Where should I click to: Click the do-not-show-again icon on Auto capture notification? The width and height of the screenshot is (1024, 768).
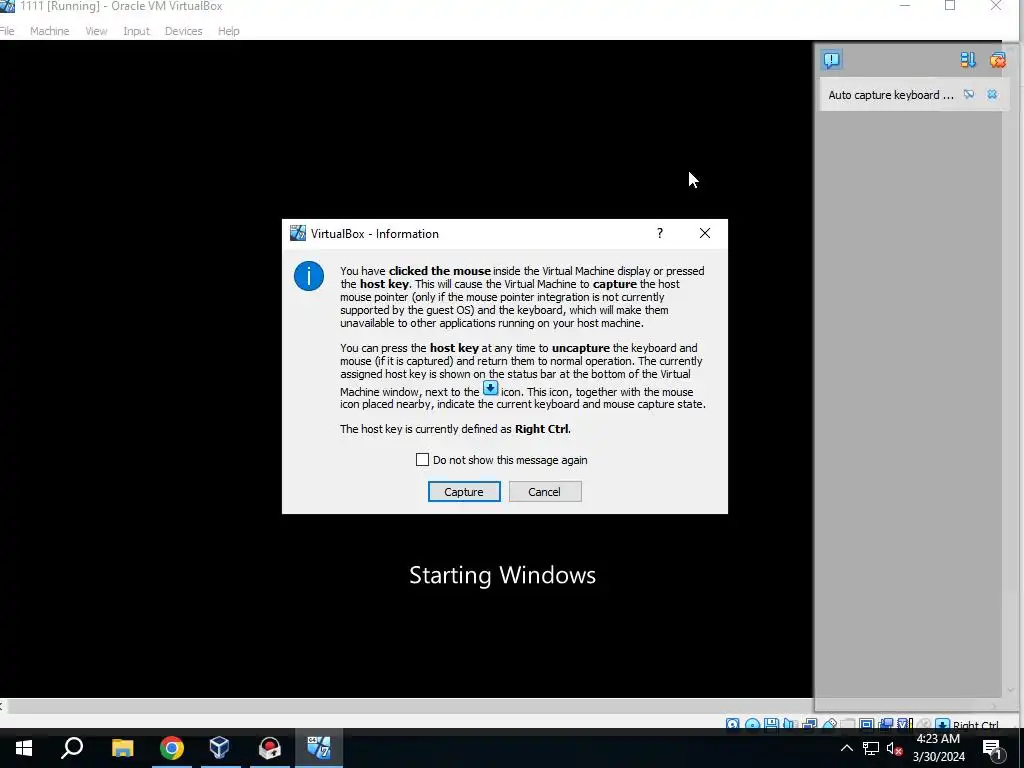point(969,95)
